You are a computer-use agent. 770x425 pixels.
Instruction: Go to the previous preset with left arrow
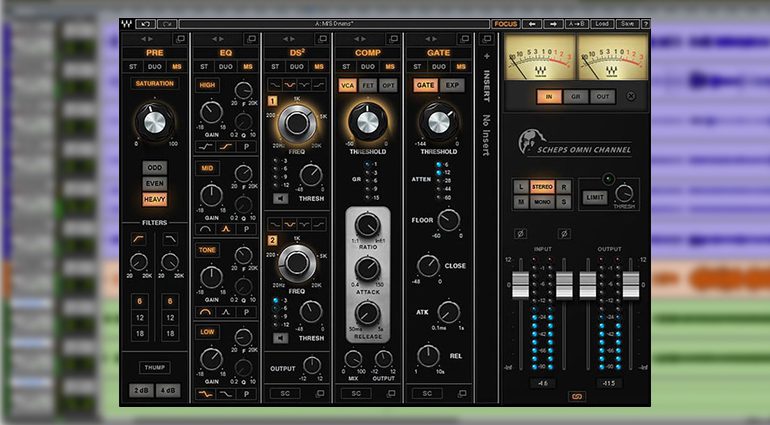(x=532, y=24)
